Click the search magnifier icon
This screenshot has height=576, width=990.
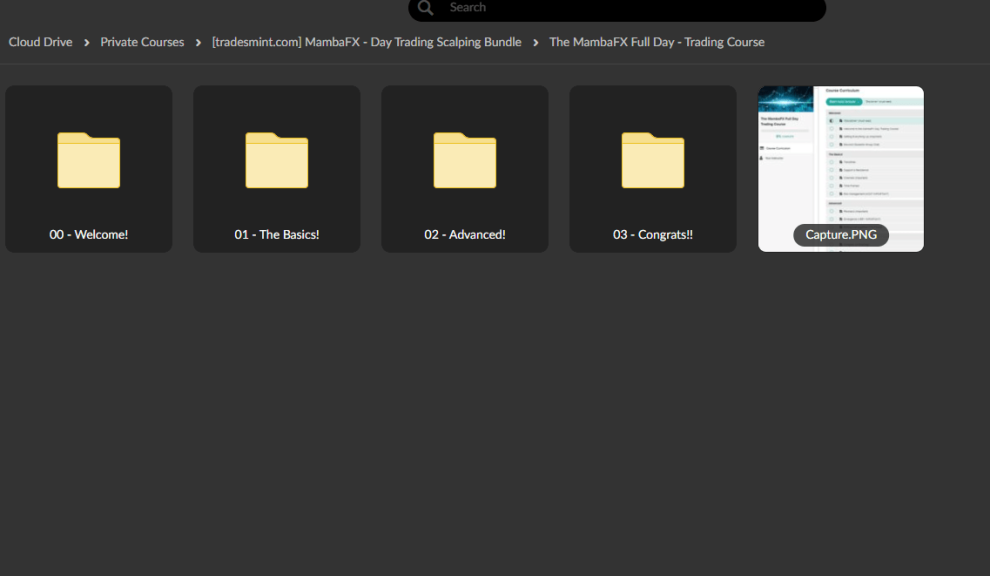pos(426,8)
